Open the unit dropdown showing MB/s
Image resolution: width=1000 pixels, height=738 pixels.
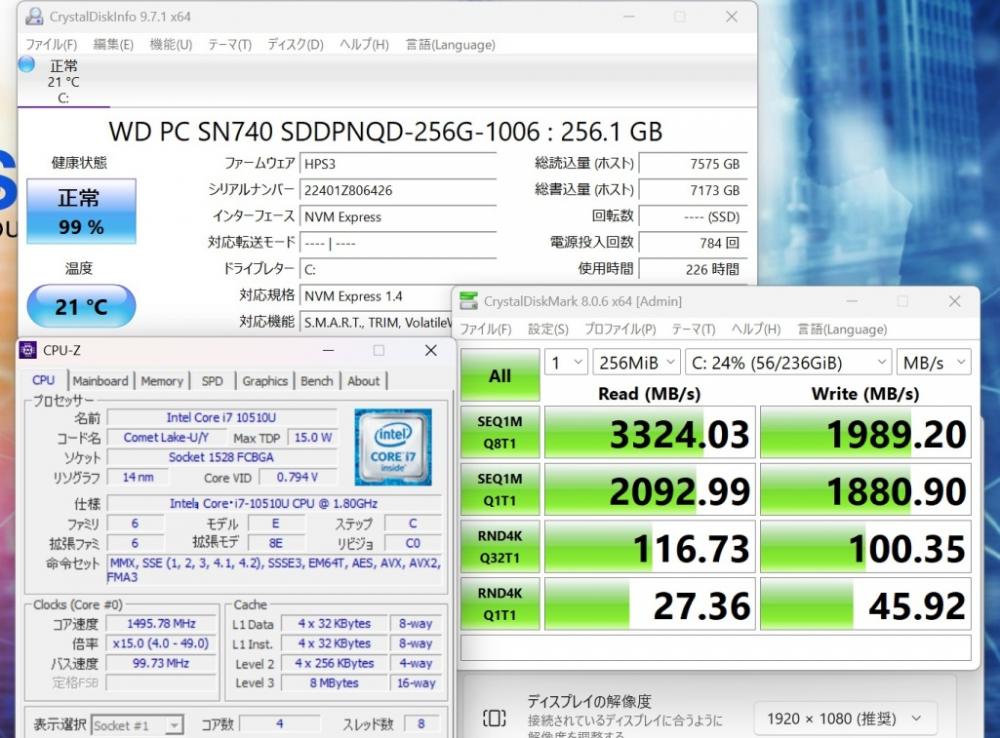[x=934, y=363]
